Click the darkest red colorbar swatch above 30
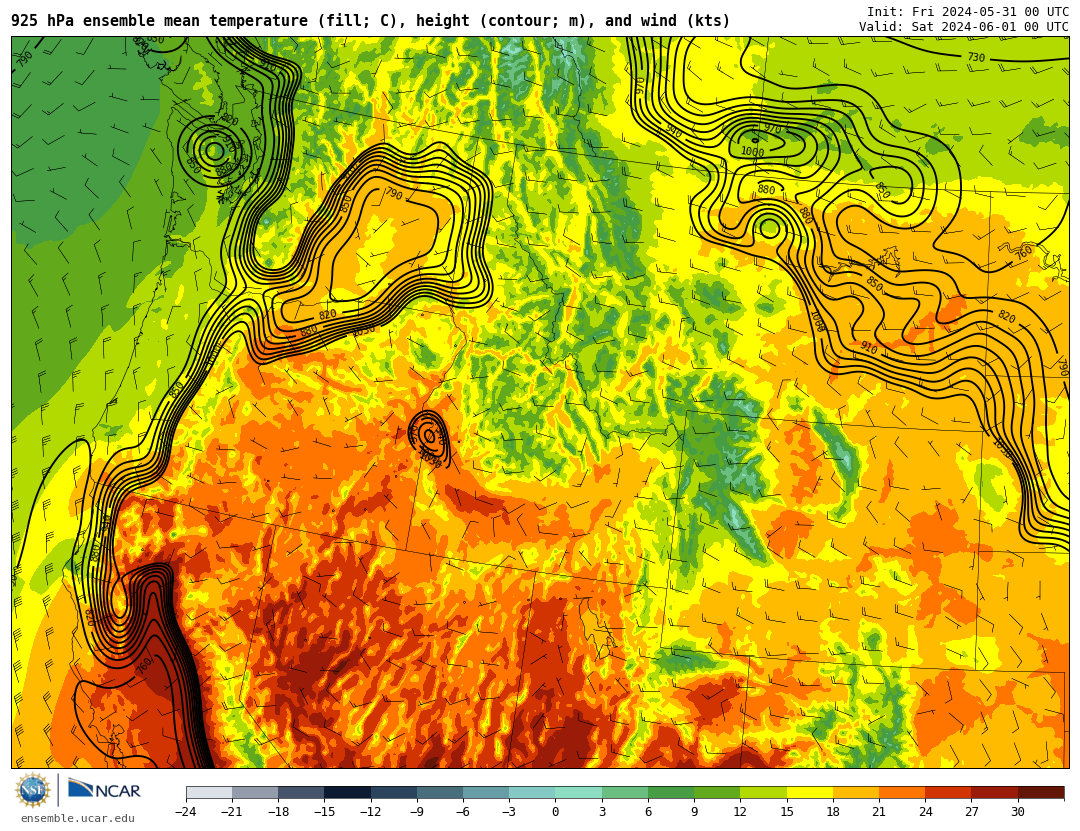This screenshot has width=1080, height=831. point(1041,792)
